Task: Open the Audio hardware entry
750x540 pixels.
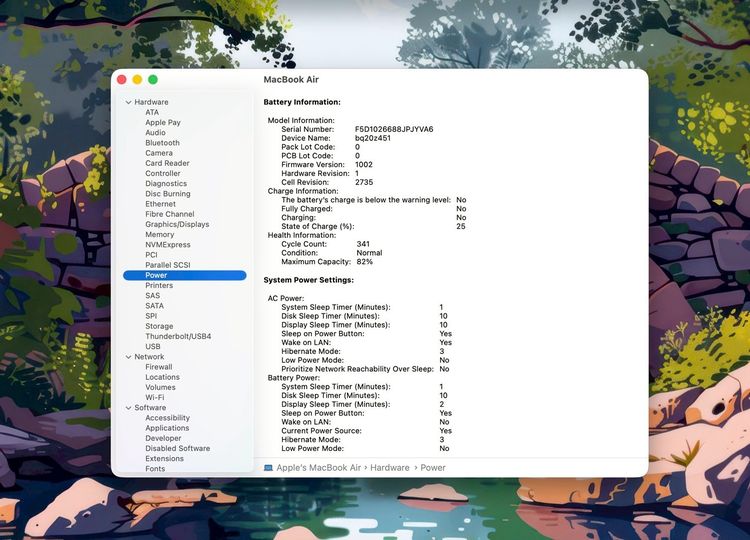Action: (155, 132)
